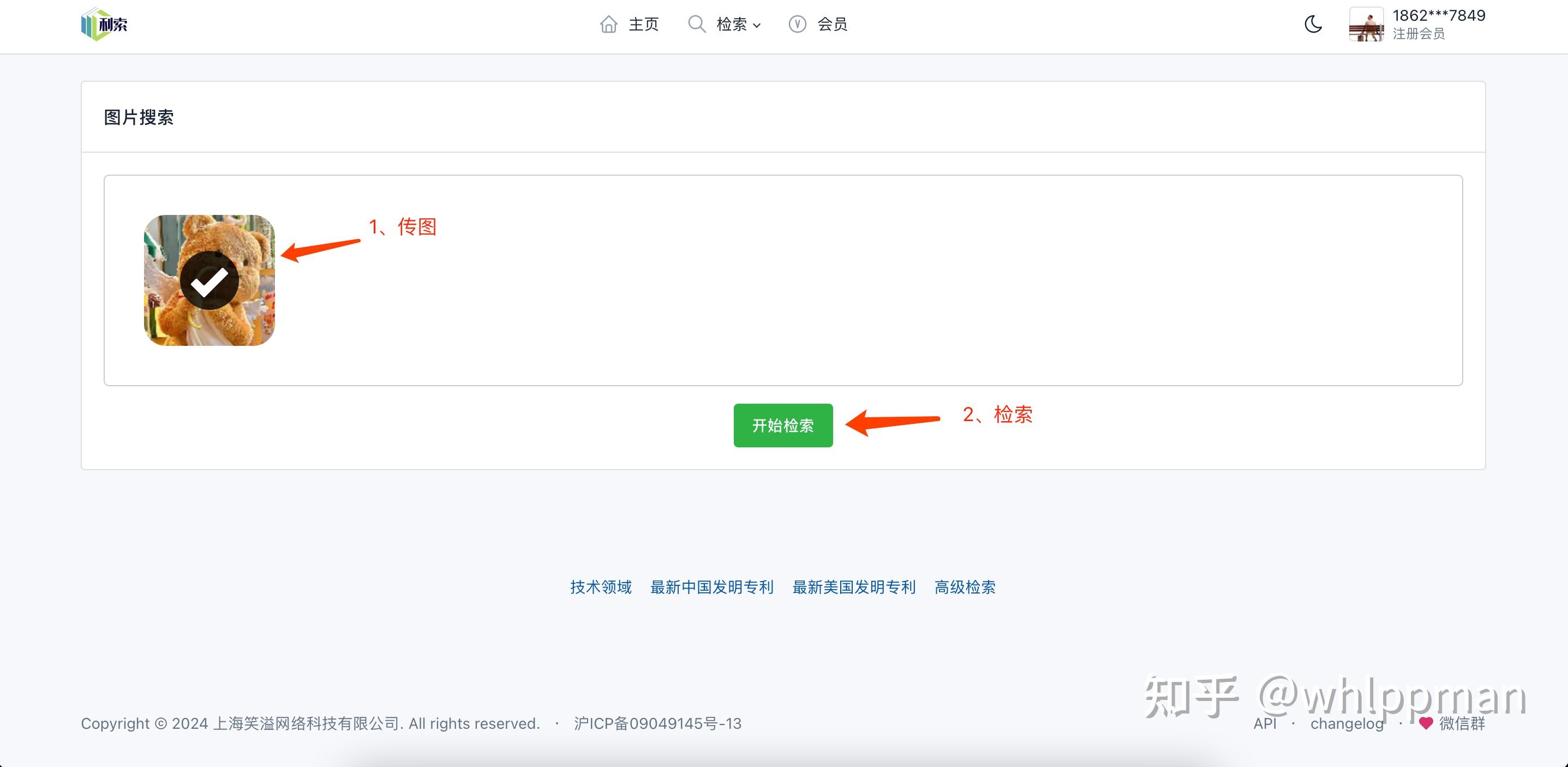Image resolution: width=1568 pixels, height=767 pixels.
Task: Expand the 检索 dropdown chevron
Action: coord(757,26)
